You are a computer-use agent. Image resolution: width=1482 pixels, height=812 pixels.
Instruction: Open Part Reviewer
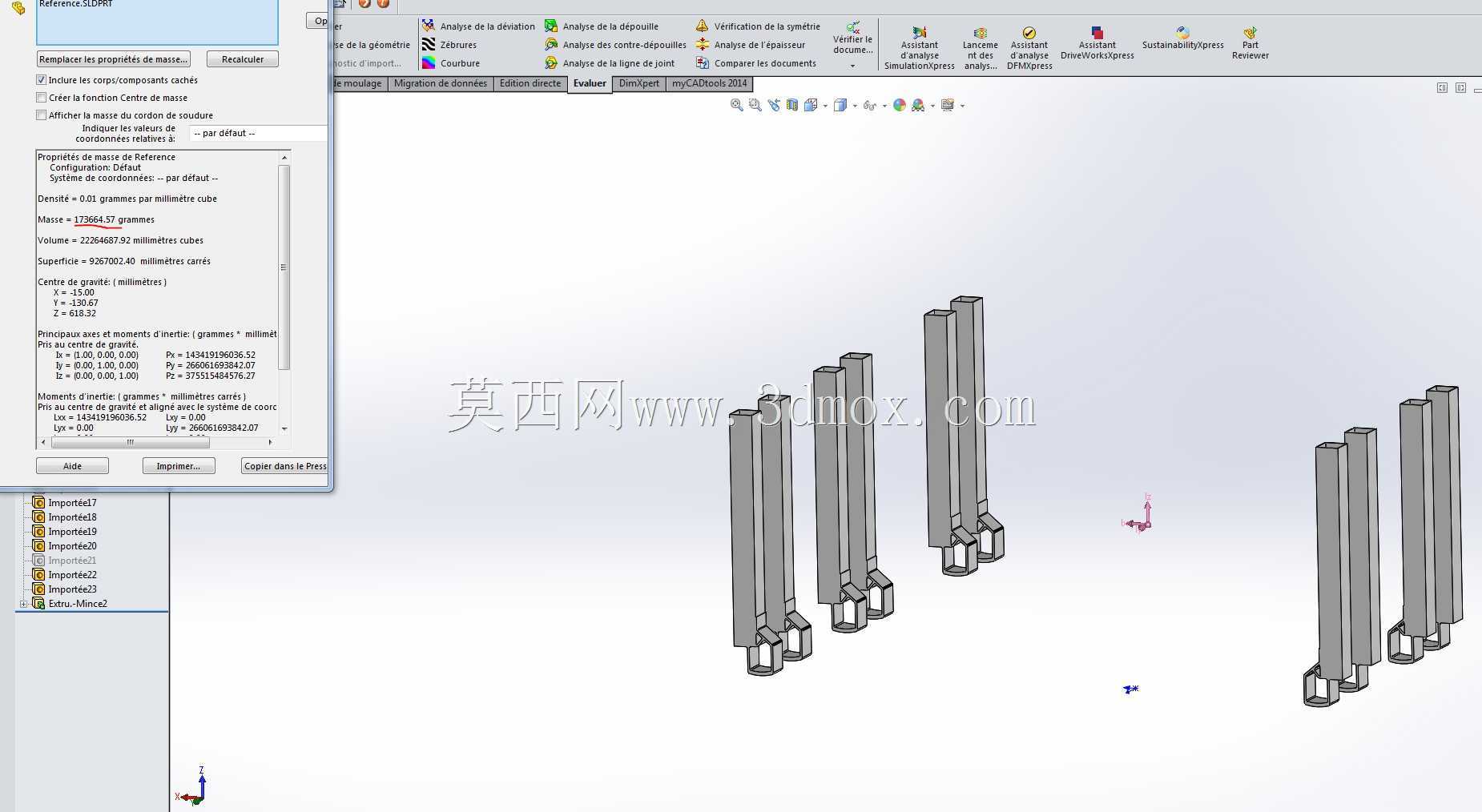(1250, 43)
